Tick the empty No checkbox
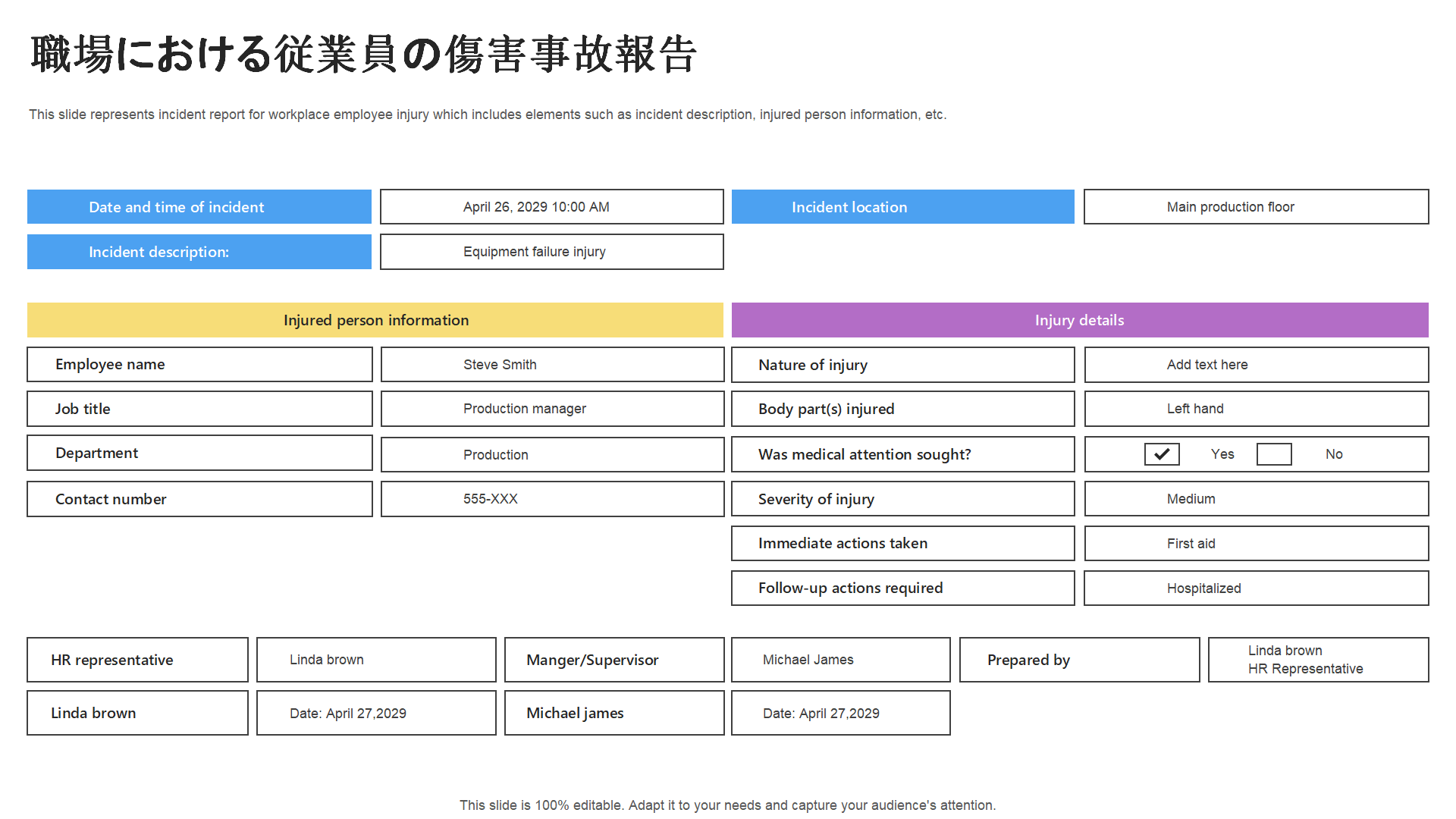Image resolution: width=1456 pixels, height=819 pixels. [1274, 454]
